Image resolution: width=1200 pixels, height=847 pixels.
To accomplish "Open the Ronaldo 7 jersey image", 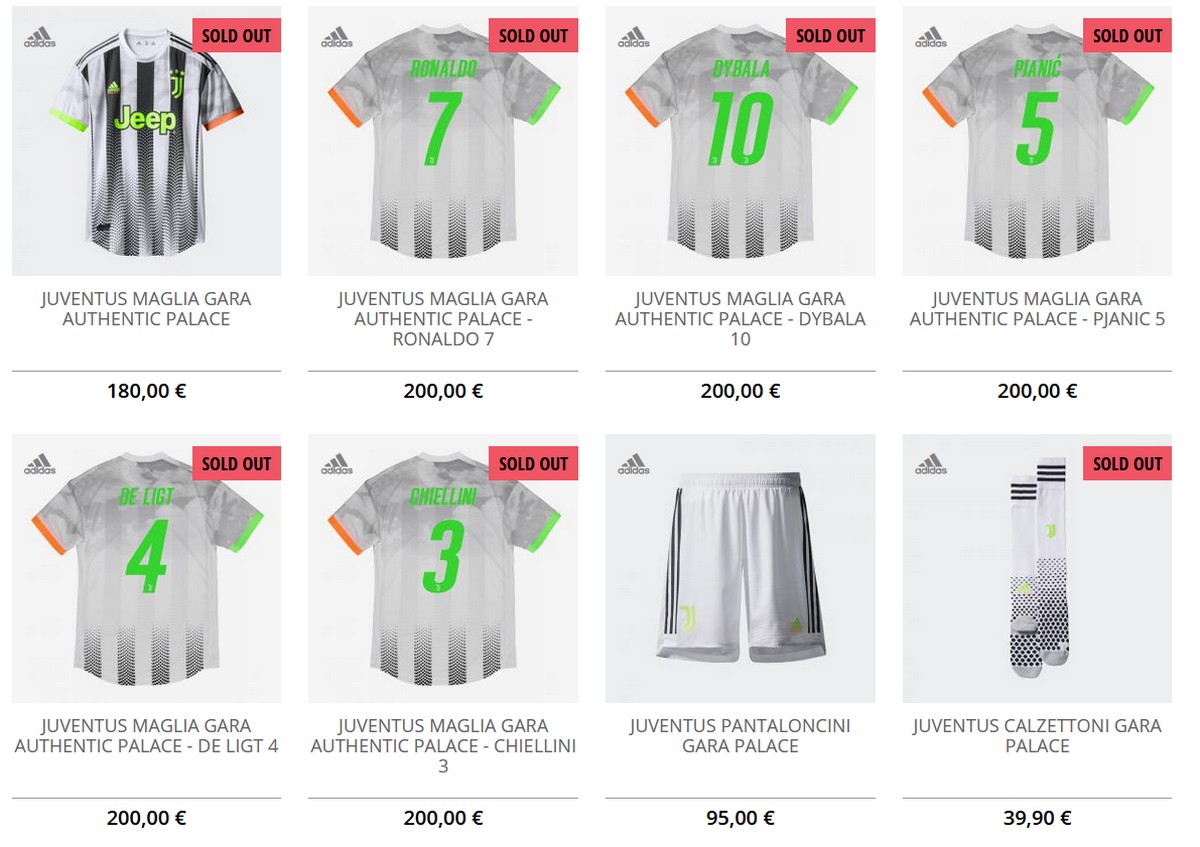I will click(443, 141).
